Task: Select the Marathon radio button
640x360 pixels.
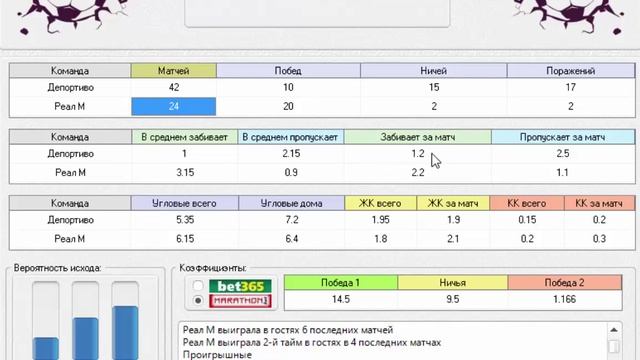Action: [x=198, y=301]
